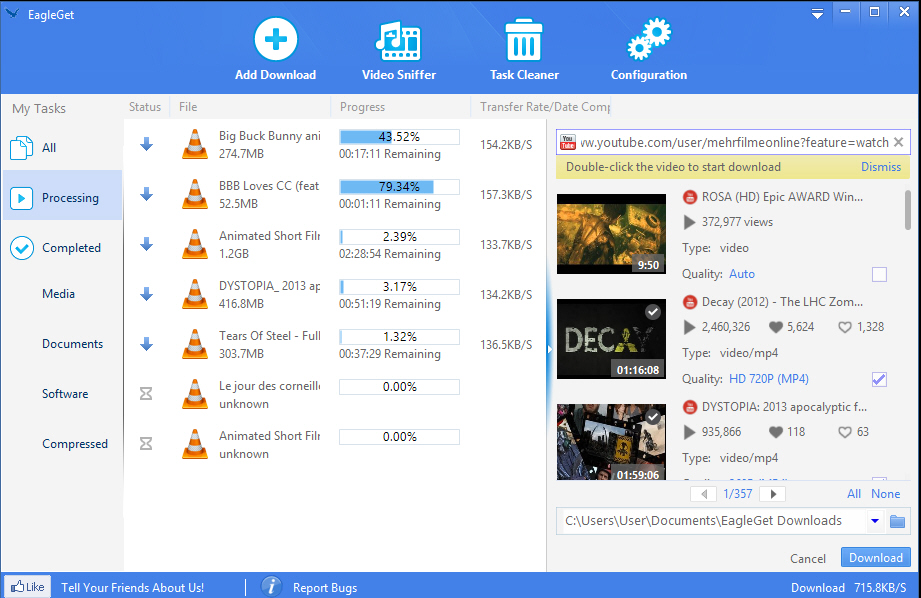This screenshot has height=598, width=921.
Task: Click the Report Bugs info icon
Action: point(271,586)
